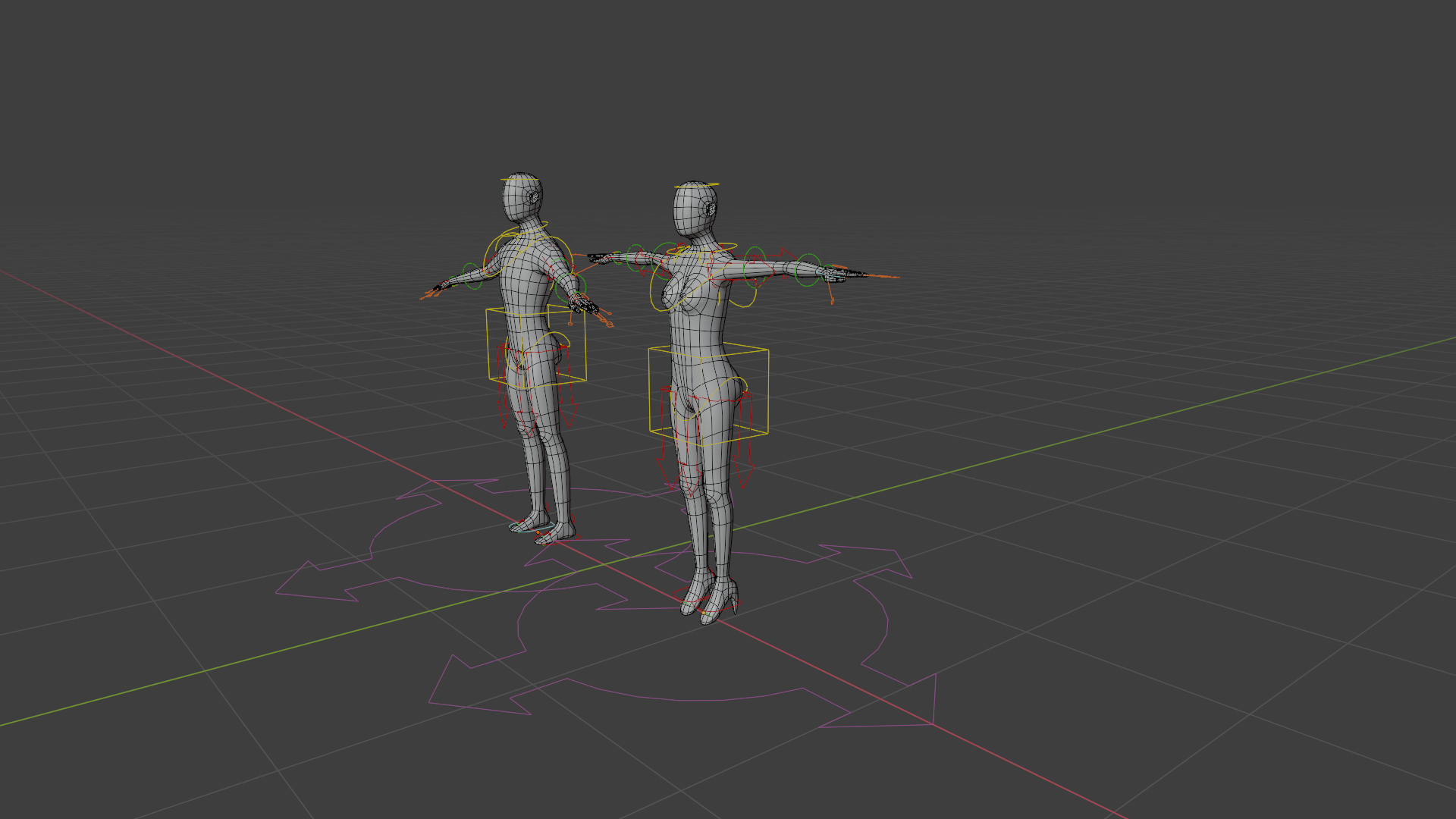Select the yellow head halo control on the female rig
Image resolution: width=1456 pixels, height=819 pixels.
[697, 185]
